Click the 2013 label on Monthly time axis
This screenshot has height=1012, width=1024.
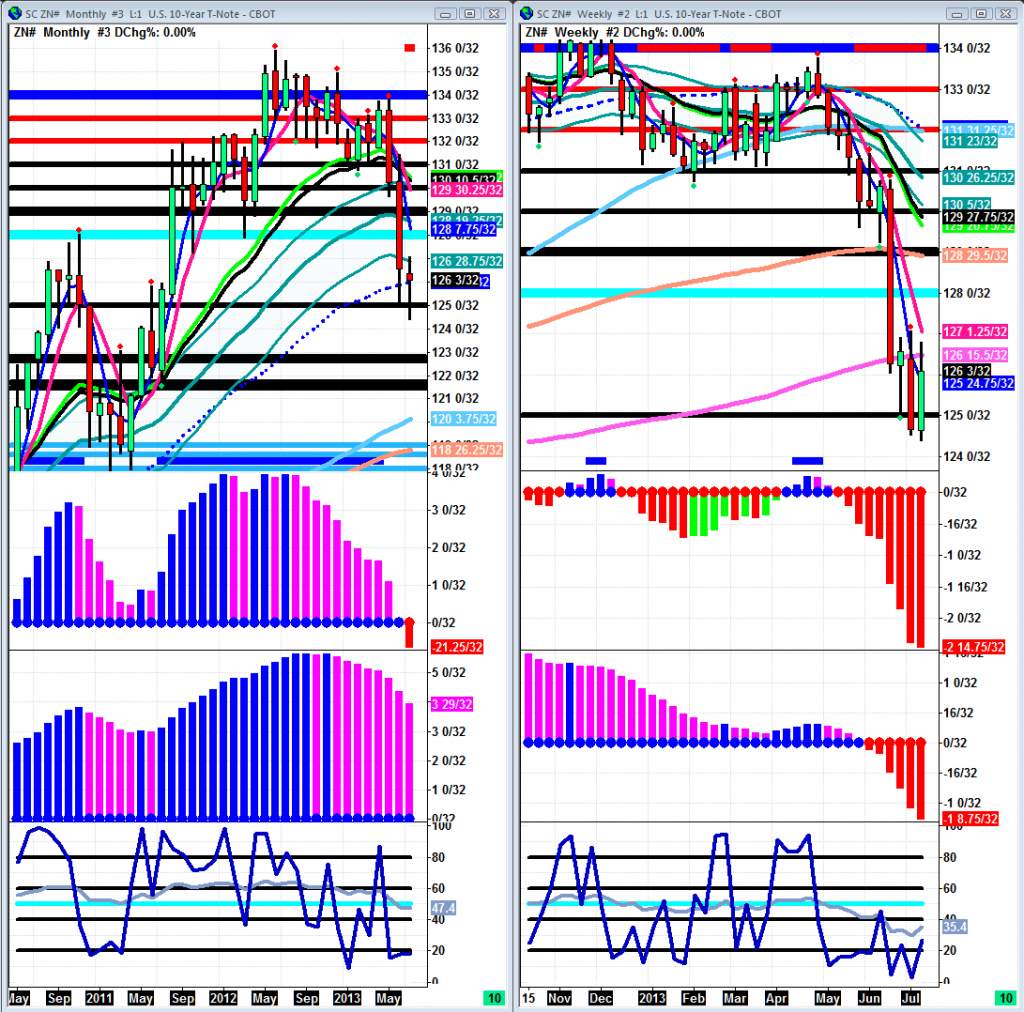coord(347,998)
